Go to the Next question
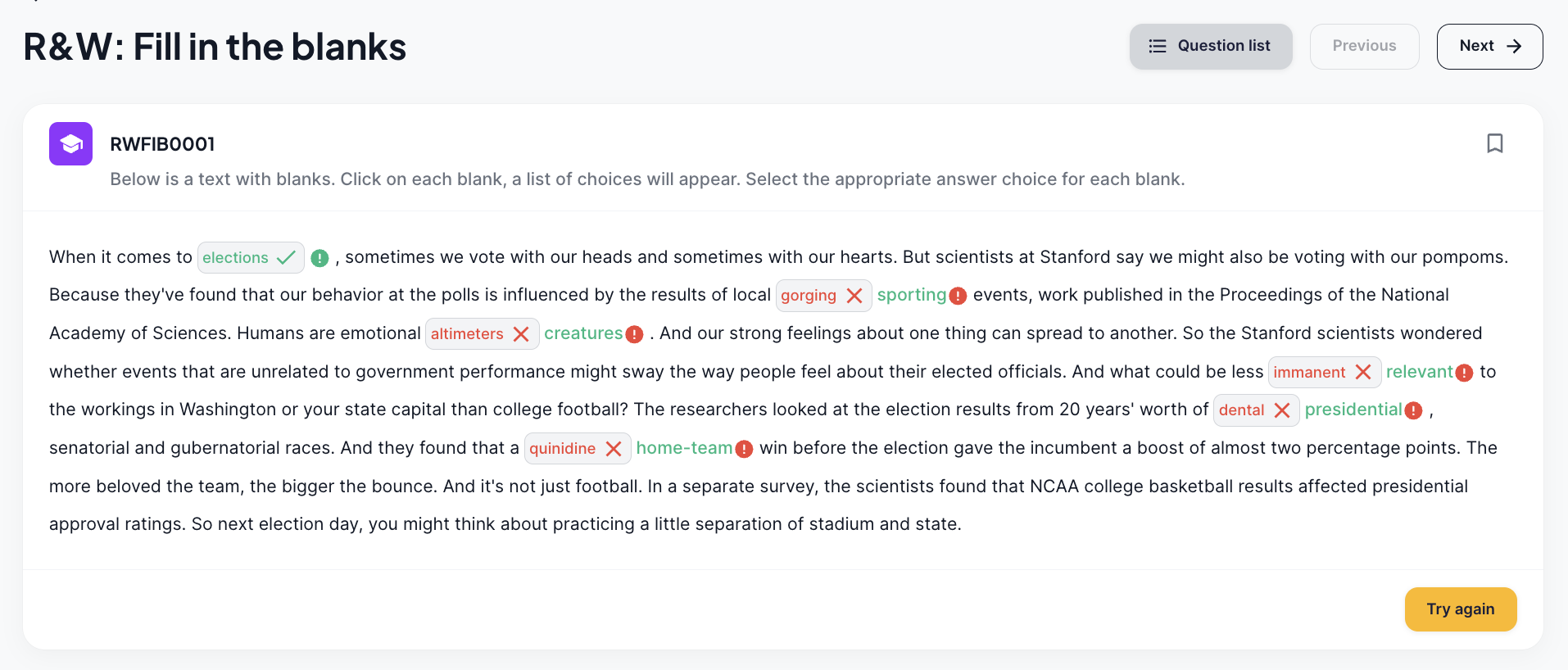Image resolution: width=1568 pixels, height=670 pixels. point(1489,46)
